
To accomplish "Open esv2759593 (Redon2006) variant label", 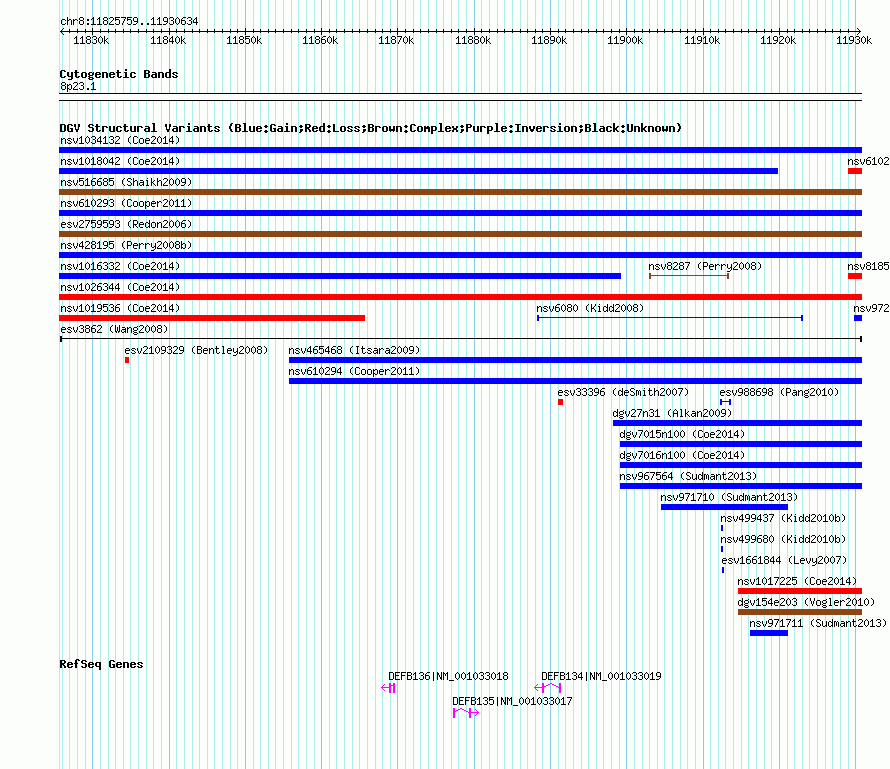I will pos(126,224).
